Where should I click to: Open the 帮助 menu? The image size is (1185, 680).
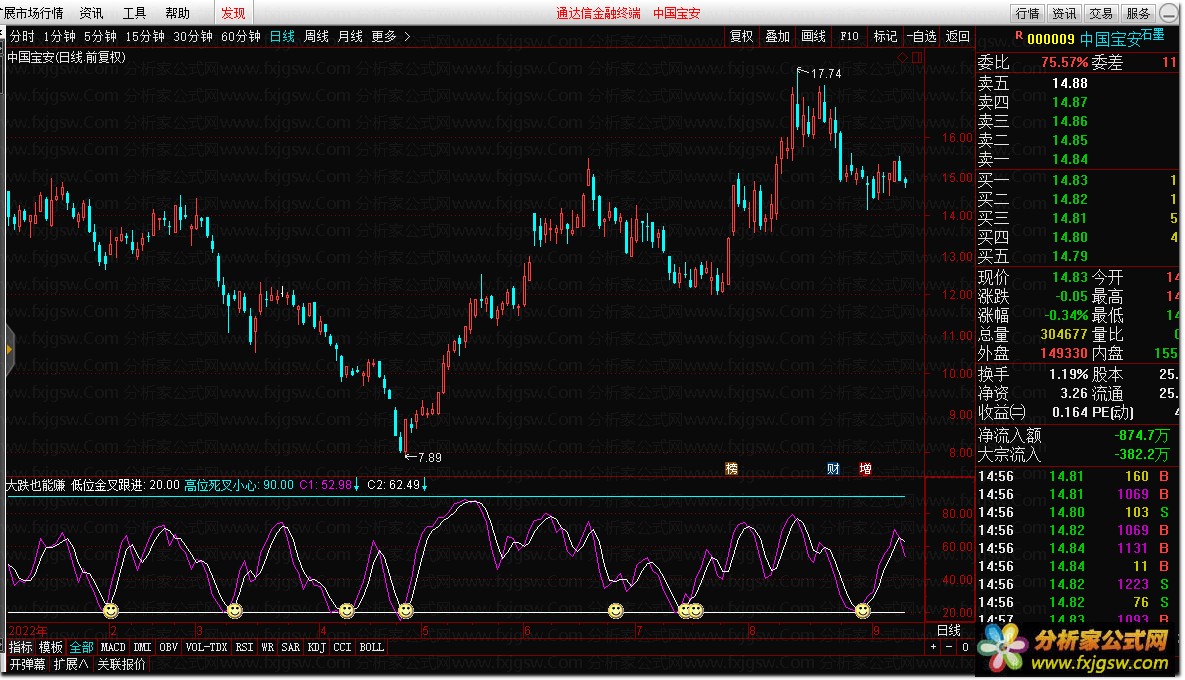coord(178,14)
